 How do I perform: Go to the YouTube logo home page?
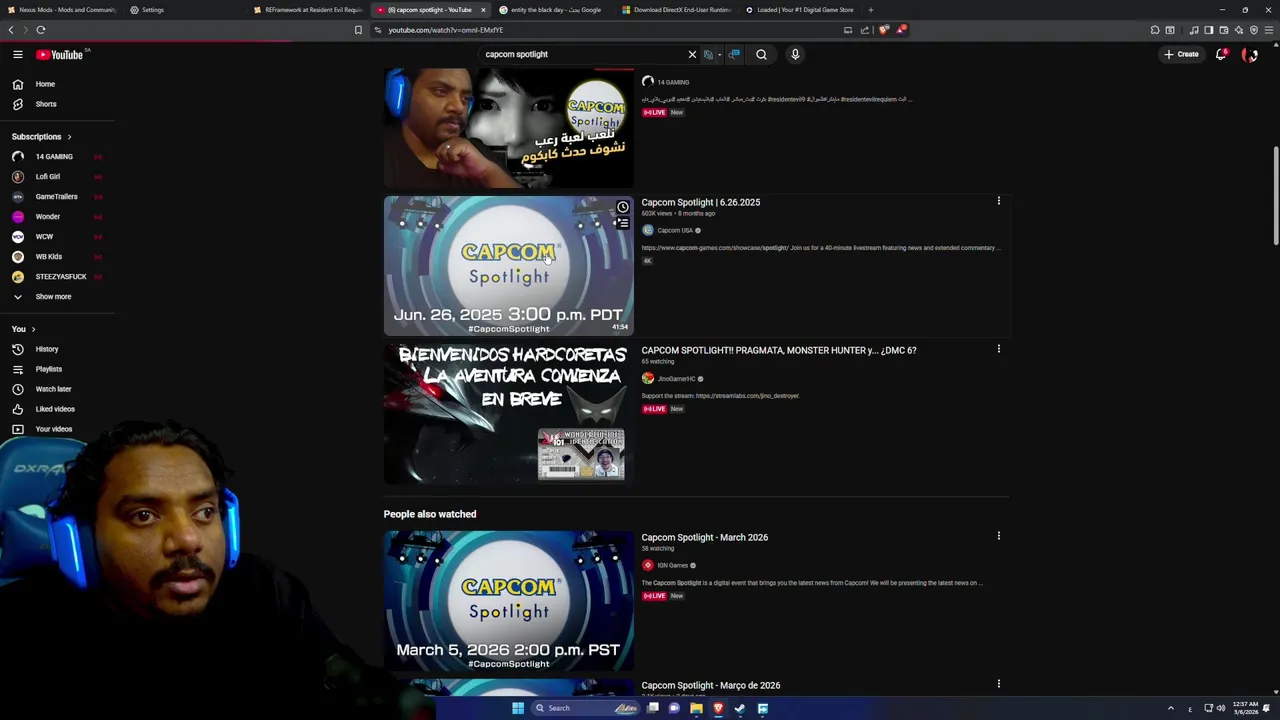60,55
